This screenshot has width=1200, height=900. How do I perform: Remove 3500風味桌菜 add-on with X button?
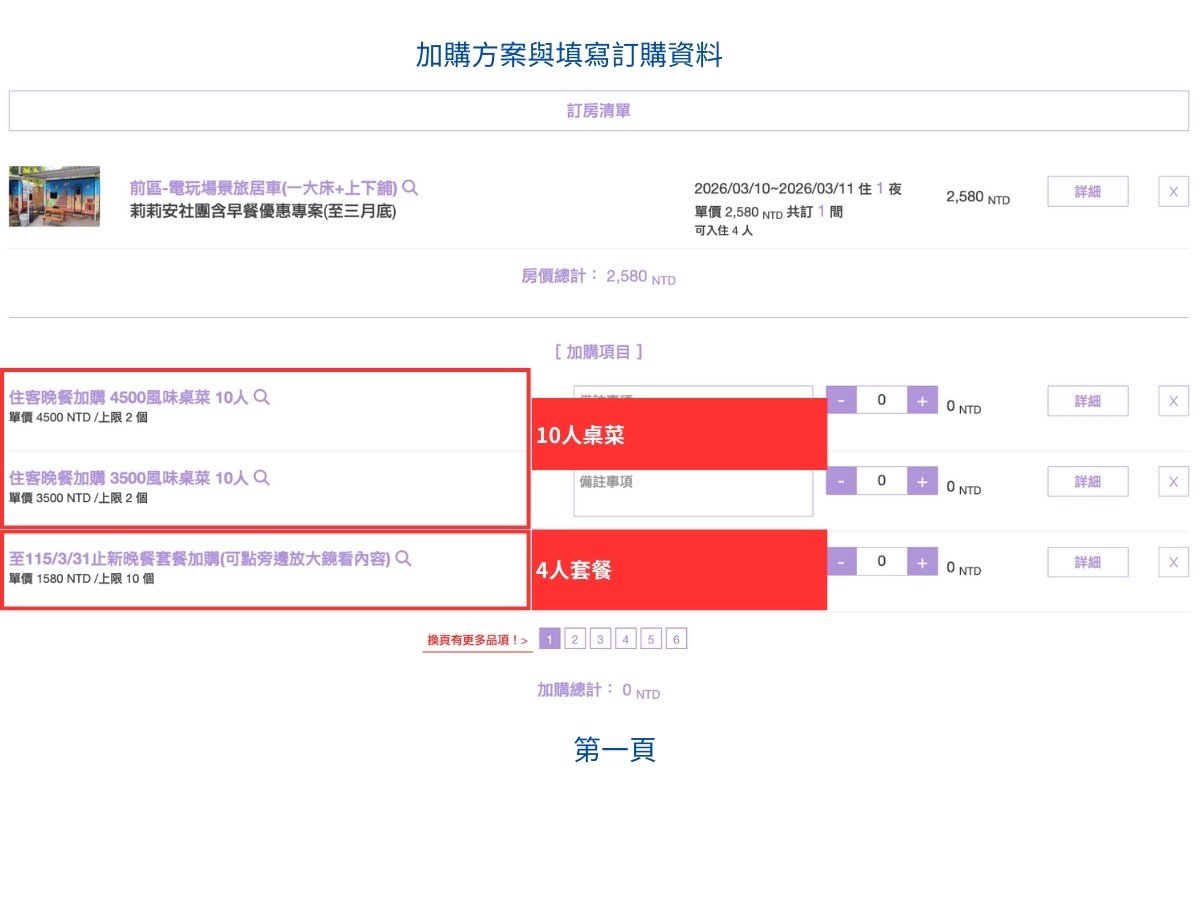pyautogui.click(x=1173, y=482)
